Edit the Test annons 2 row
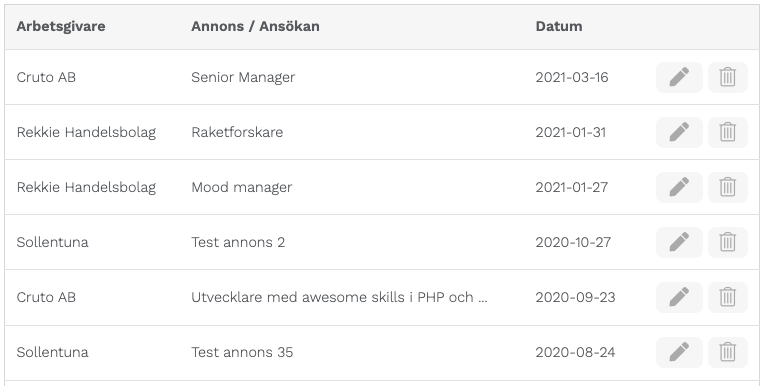Screen dimensions: 764x386 pos(679,242)
